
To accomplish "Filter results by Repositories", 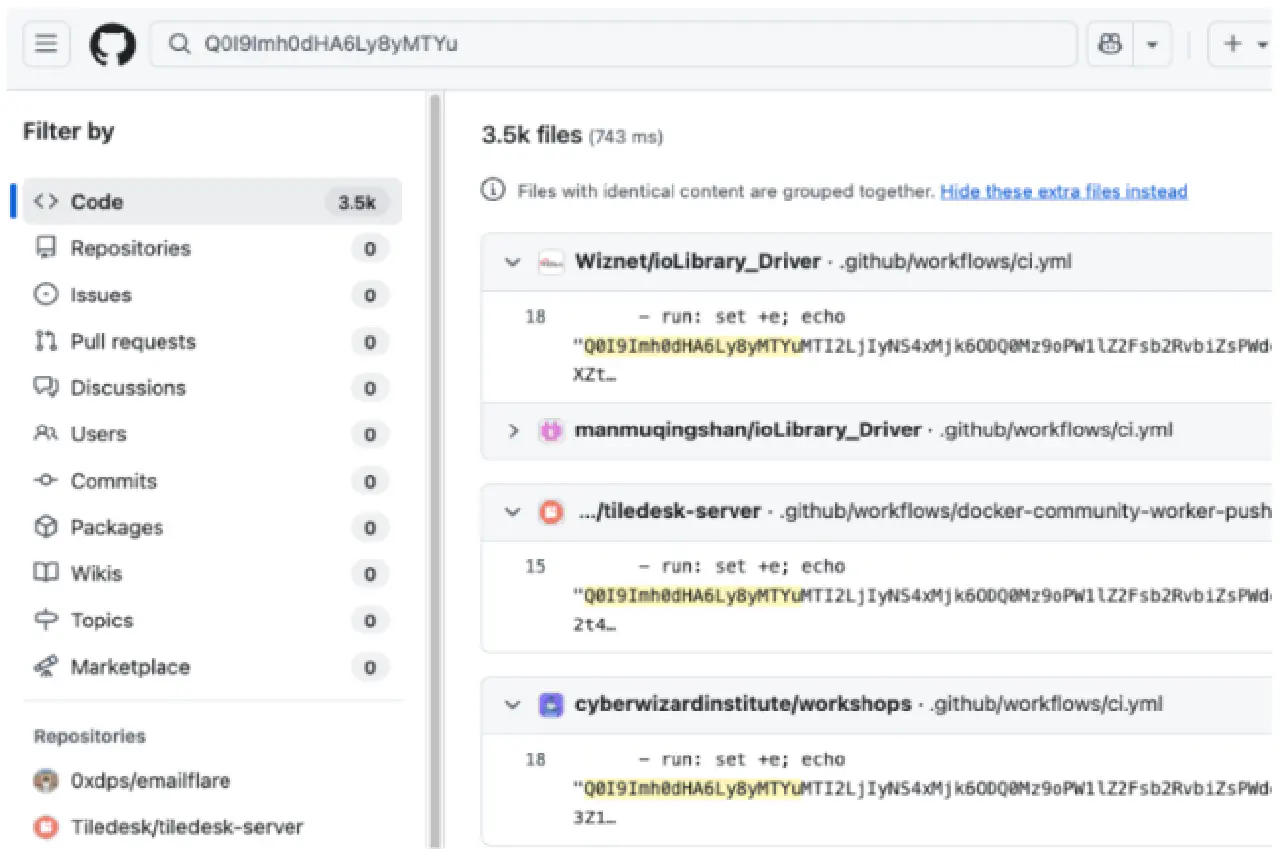I will point(212,248).
